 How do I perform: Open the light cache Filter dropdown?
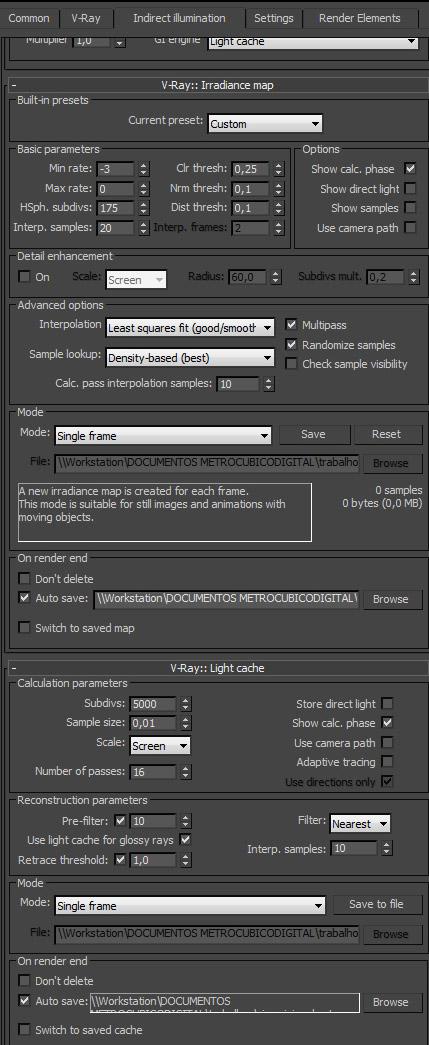click(360, 824)
